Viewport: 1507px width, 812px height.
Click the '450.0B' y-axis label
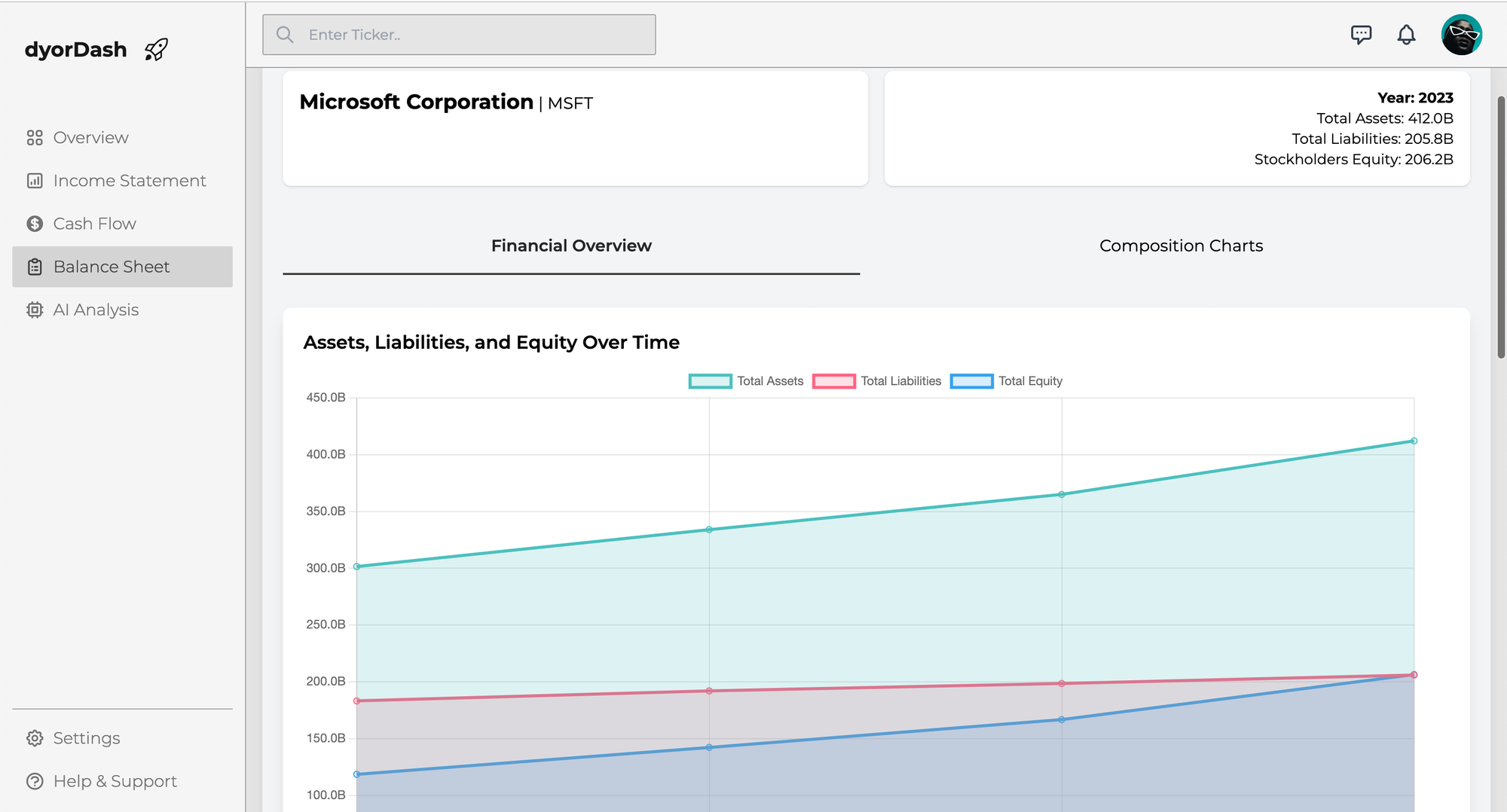[326, 398]
